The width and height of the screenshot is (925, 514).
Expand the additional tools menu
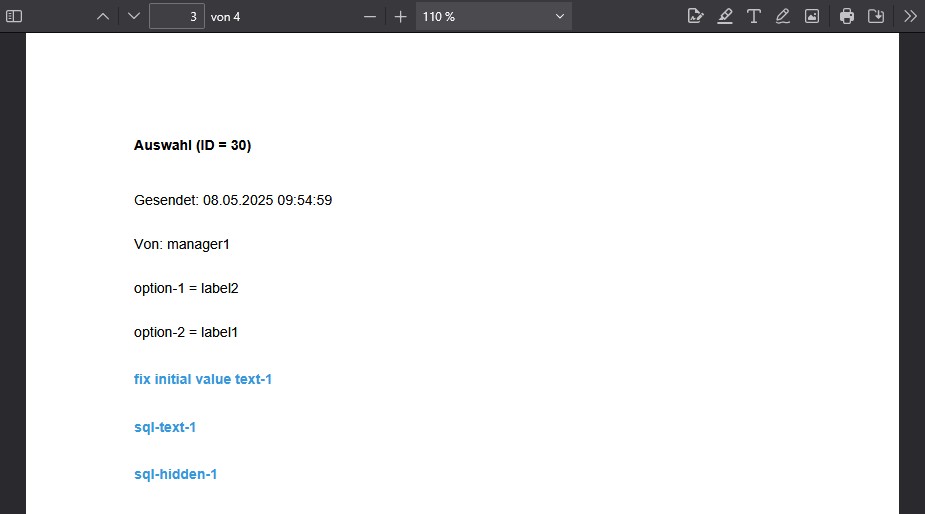tap(910, 16)
